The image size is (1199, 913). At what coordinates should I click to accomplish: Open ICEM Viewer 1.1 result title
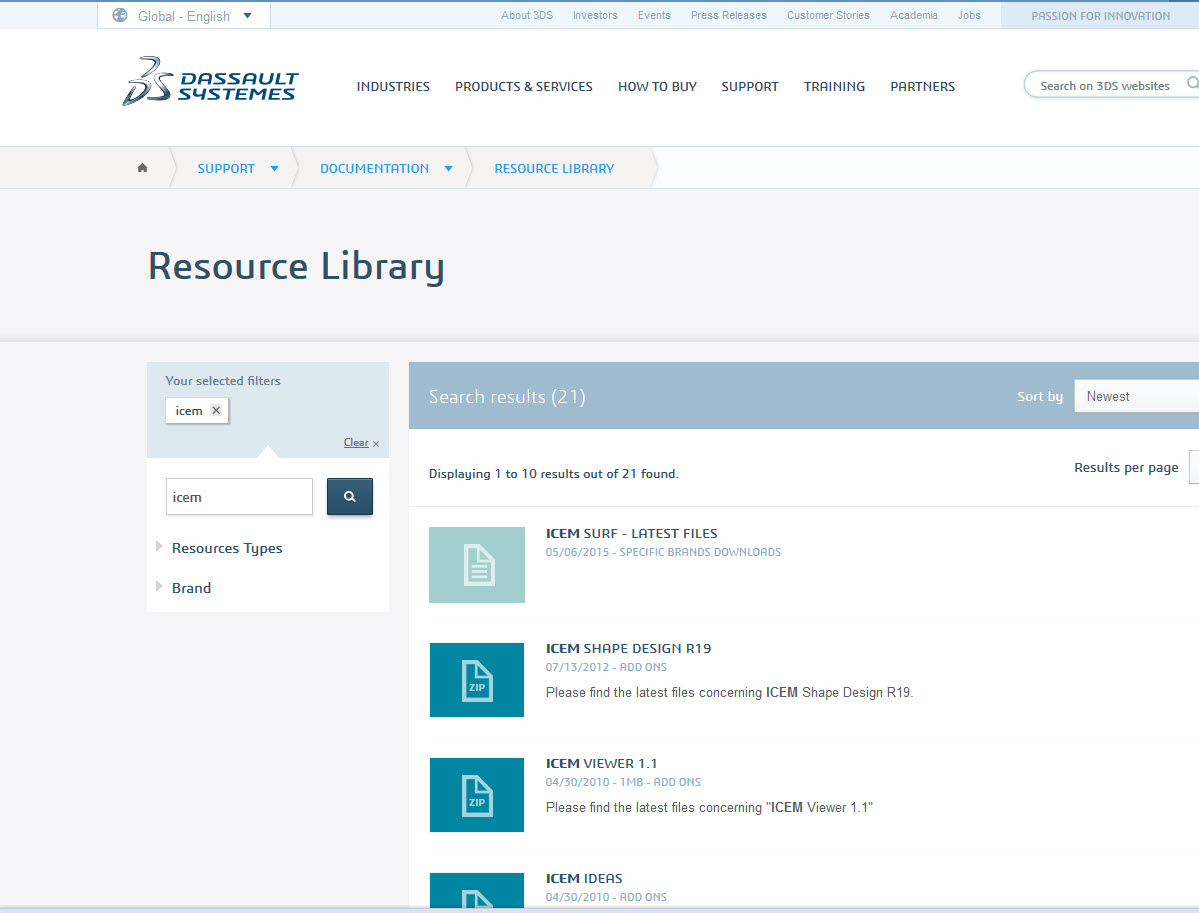[x=602, y=764]
